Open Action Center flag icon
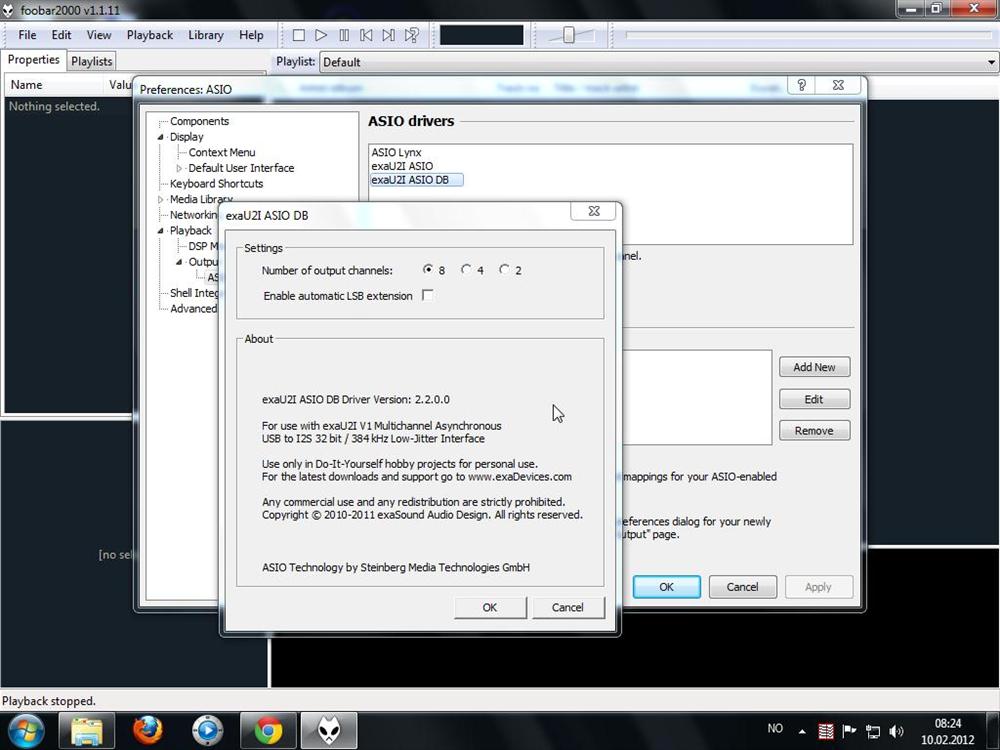Screen dimensions: 1000x750 pos(849,731)
